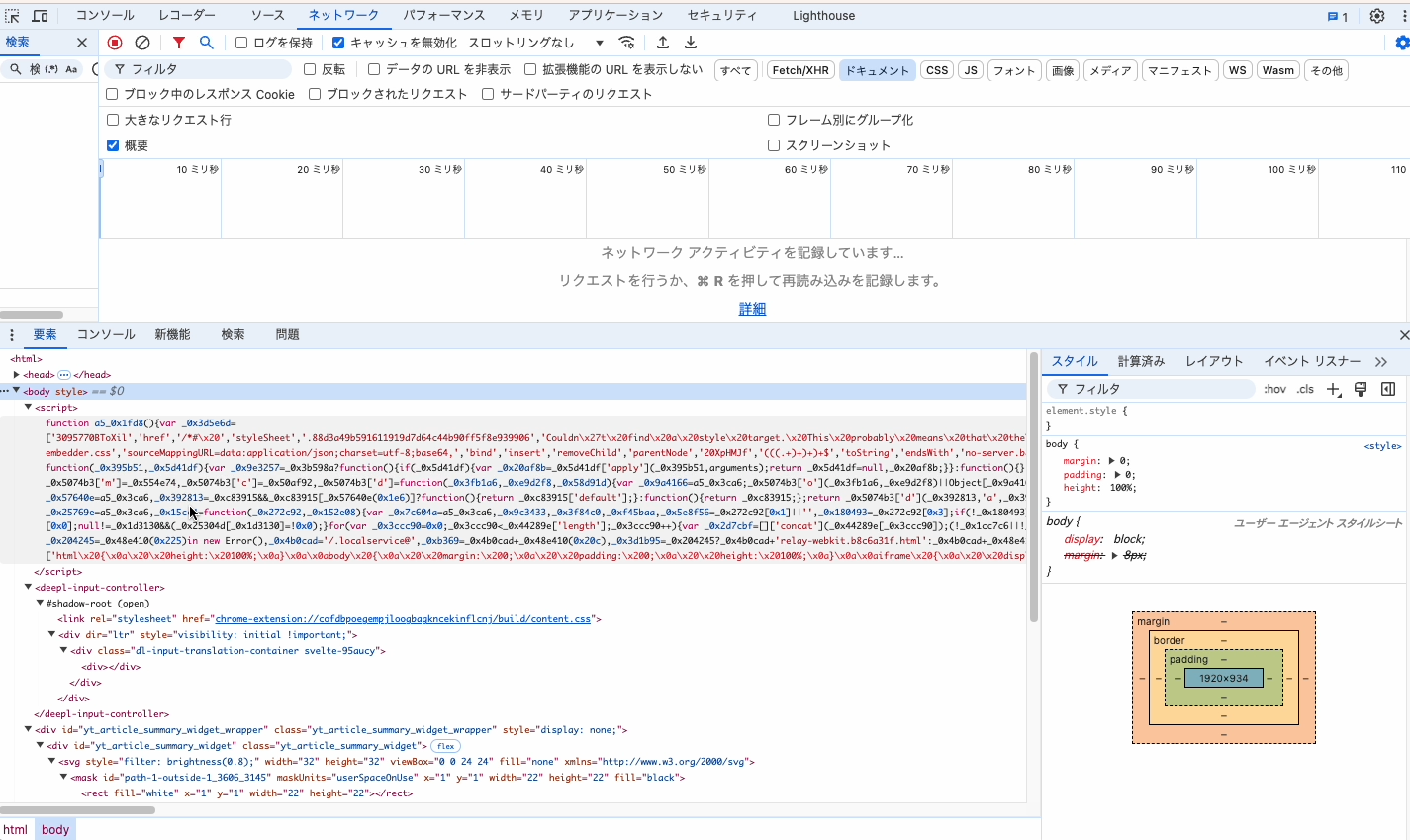
Task: Add new style rule plus icon
Action: tap(1334, 389)
